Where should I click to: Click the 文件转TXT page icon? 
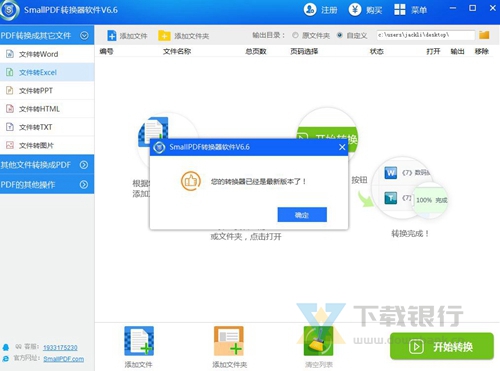click(10, 127)
